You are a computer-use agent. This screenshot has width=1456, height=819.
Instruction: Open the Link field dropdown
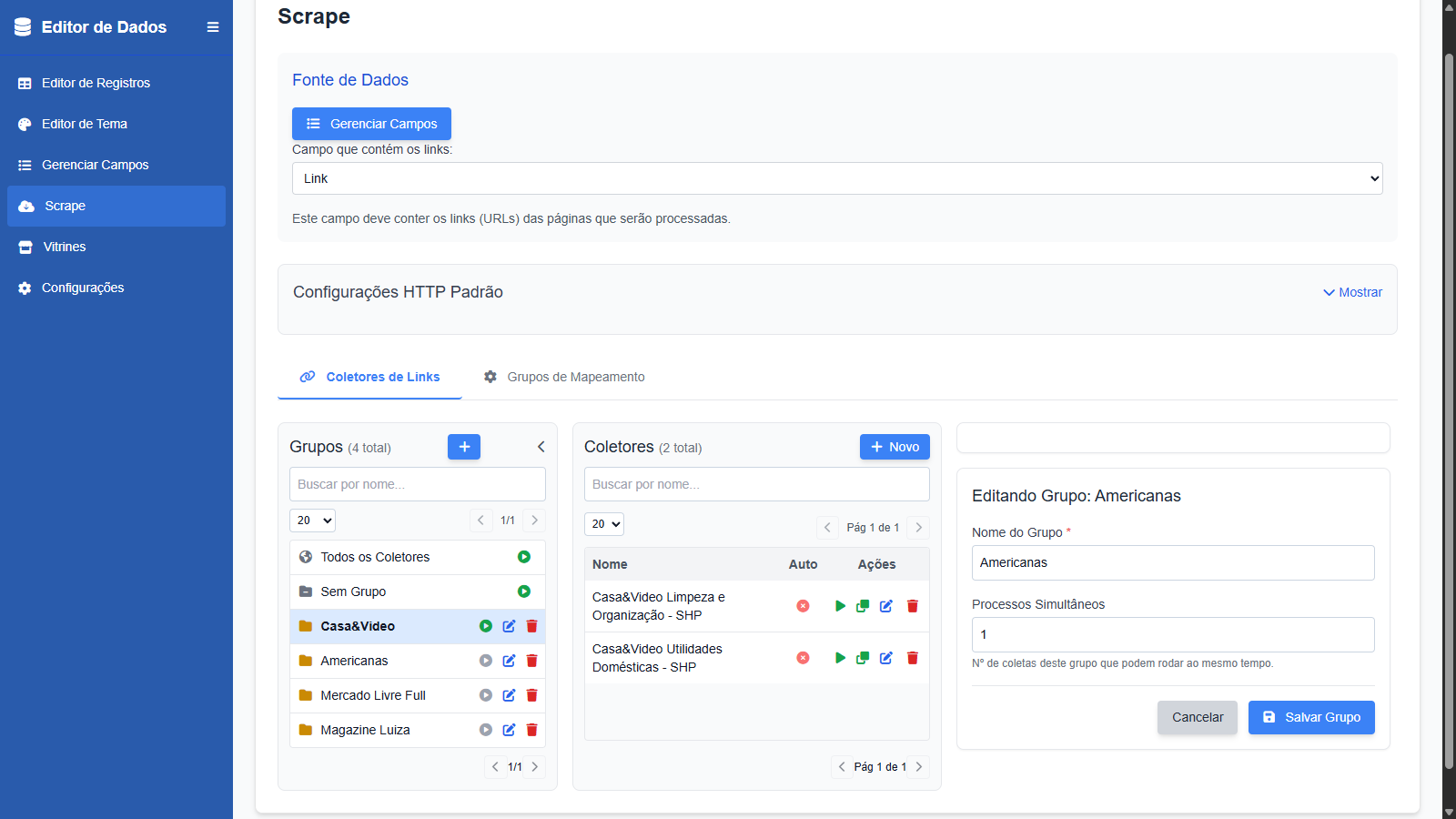coord(837,178)
